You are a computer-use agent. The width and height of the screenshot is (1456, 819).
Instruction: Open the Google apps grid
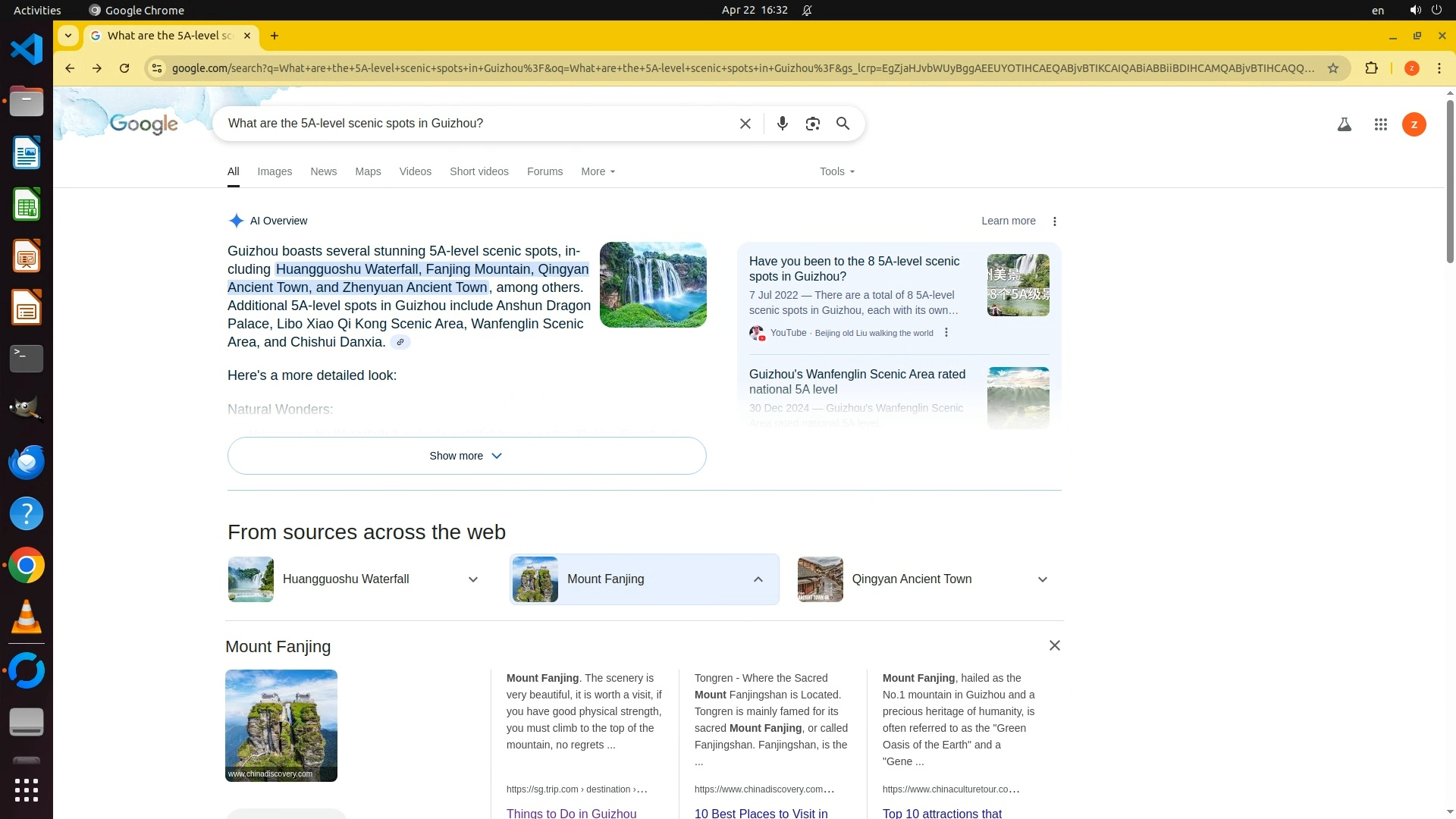coord(1380,124)
